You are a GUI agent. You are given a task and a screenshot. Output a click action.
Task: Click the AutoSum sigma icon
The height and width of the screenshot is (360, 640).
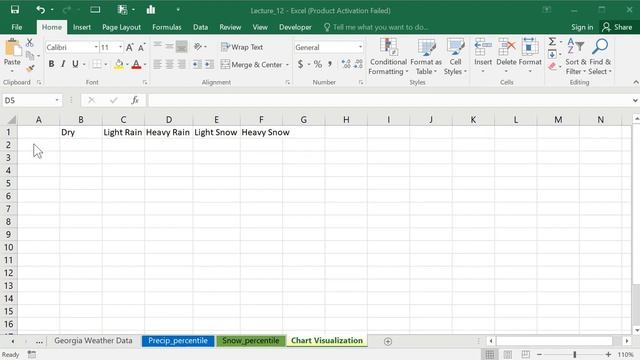pos(552,42)
